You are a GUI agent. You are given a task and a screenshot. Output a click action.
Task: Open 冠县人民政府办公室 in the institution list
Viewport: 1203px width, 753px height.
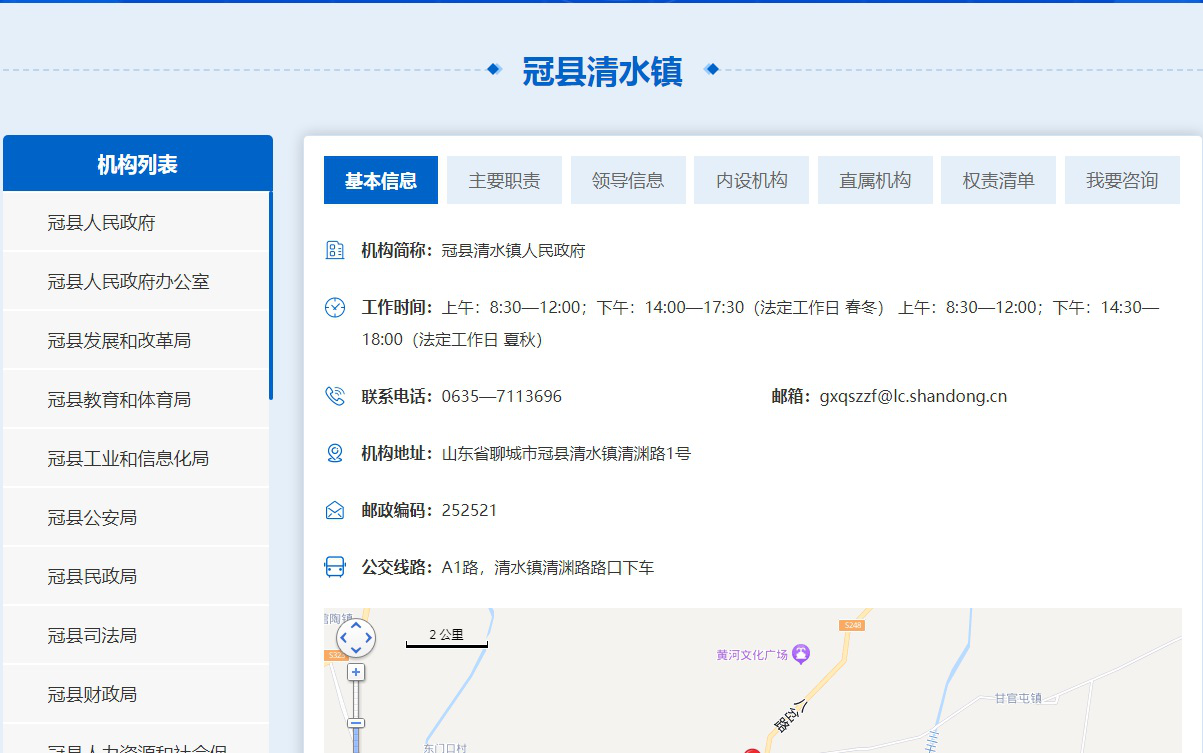pos(128,282)
